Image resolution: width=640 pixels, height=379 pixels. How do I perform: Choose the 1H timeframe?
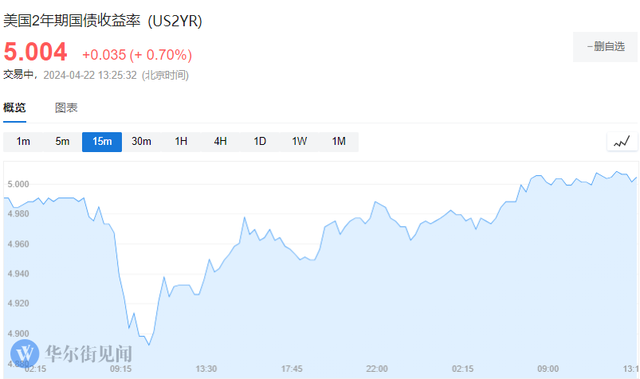(181, 142)
